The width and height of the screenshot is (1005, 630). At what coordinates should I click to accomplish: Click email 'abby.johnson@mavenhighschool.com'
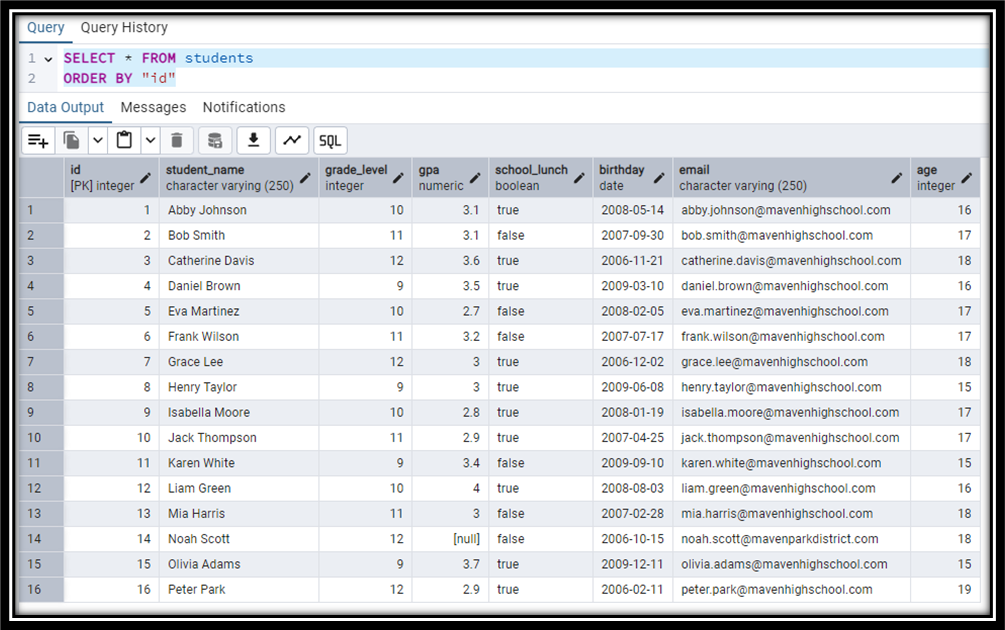coord(792,210)
